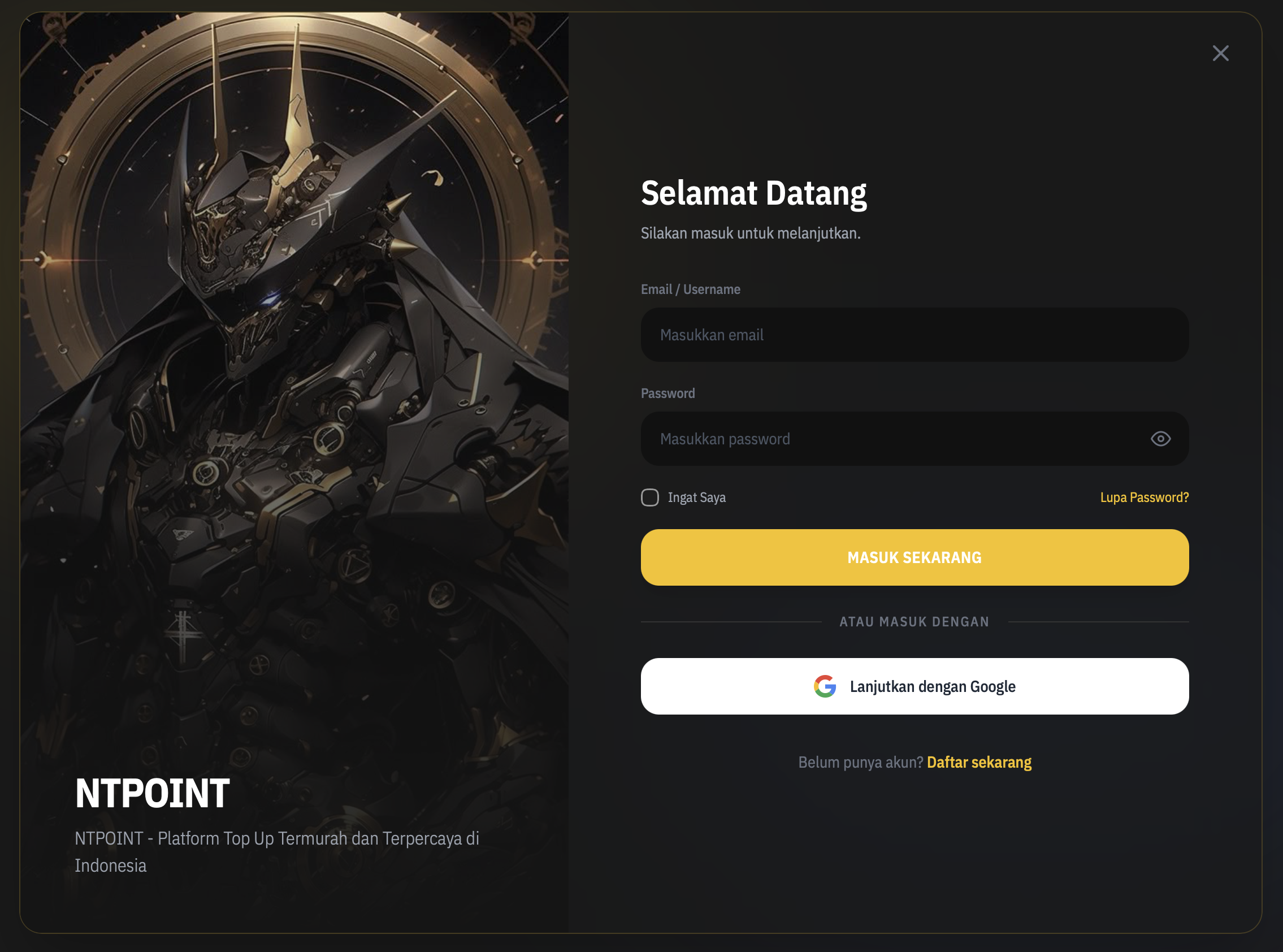
Task: Close the login dialog with the X
Action: (x=1220, y=54)
